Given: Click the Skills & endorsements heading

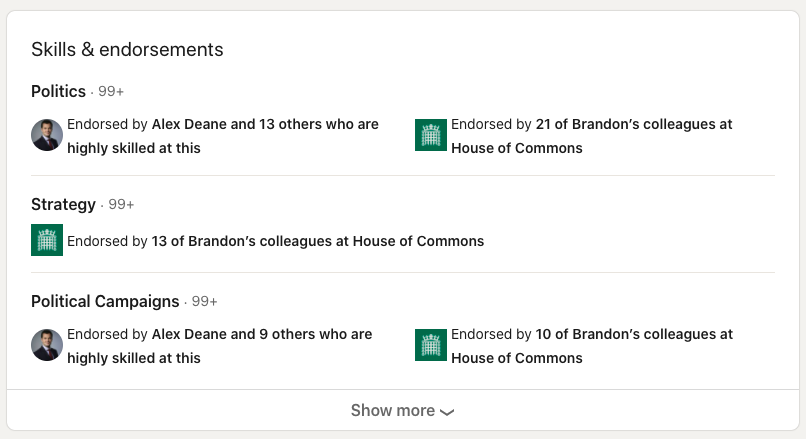Looking at the screenshot, I should [127, 49].
